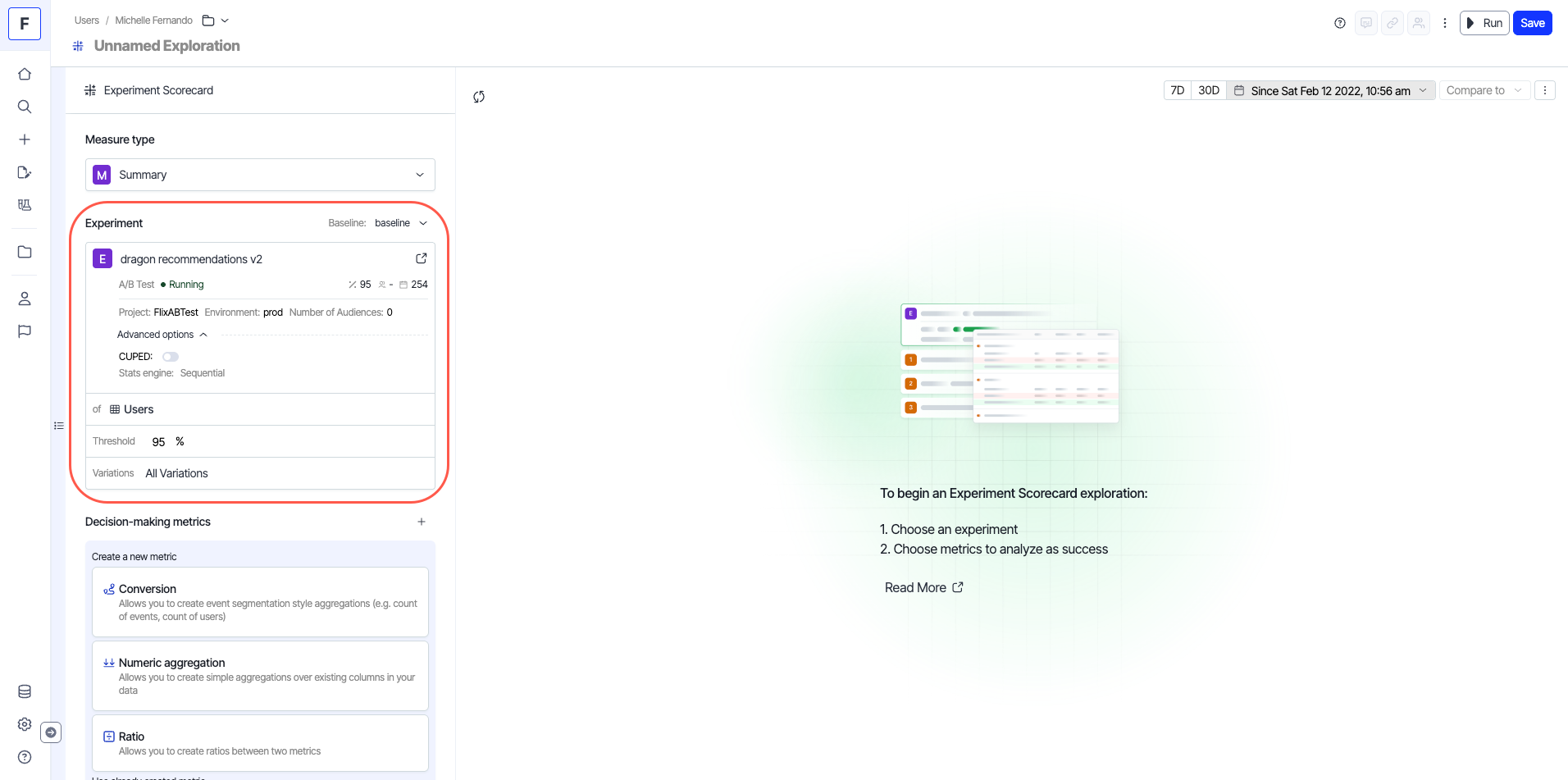The width and height of the screenshot is (1568, 780).
Task: Click the database icon in the sidebar
Action: coord(25,691)
